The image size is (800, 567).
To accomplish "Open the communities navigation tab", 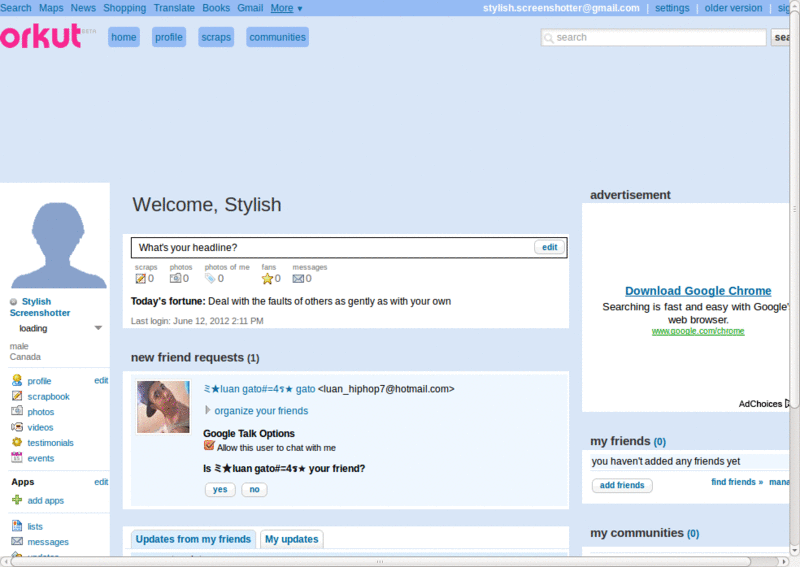I will click(x=278, y=37).
